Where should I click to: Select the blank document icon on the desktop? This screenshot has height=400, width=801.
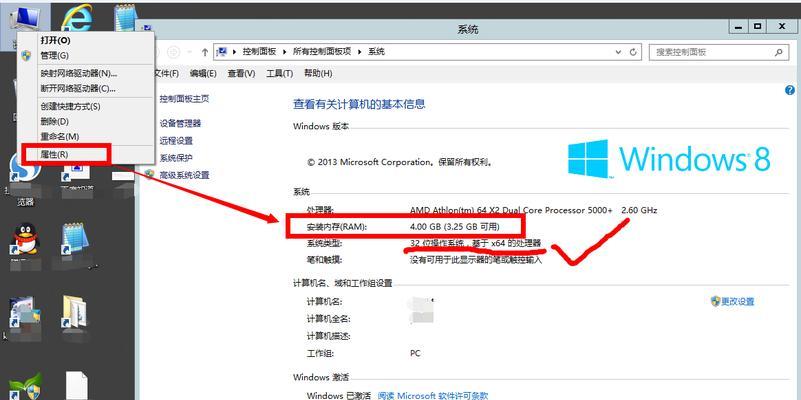pyautogui.click(x=77, y=385)
